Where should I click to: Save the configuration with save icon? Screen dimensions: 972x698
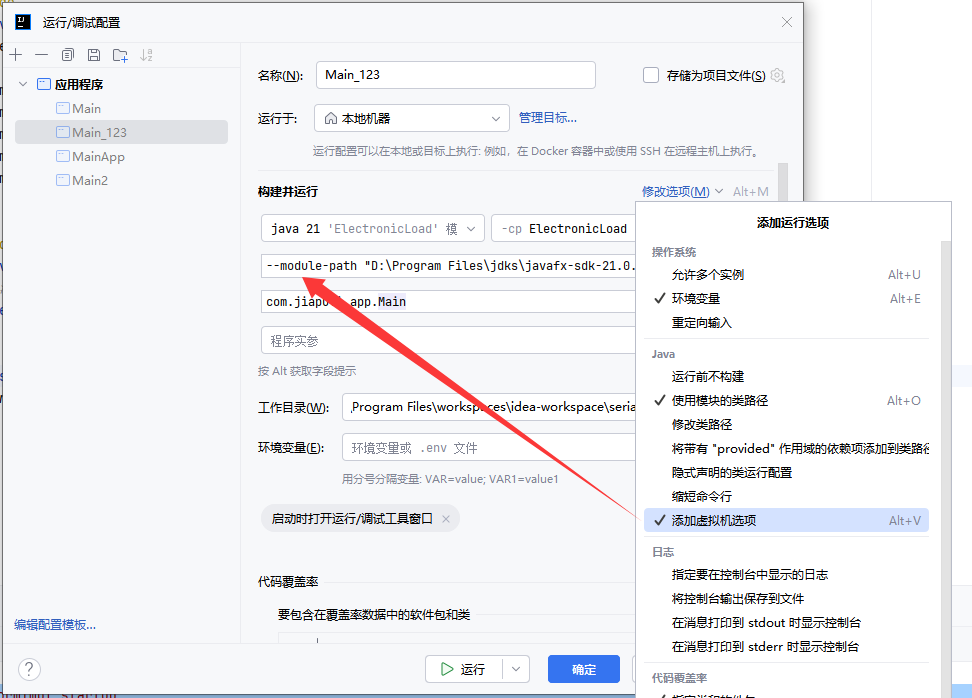point(93,55)
